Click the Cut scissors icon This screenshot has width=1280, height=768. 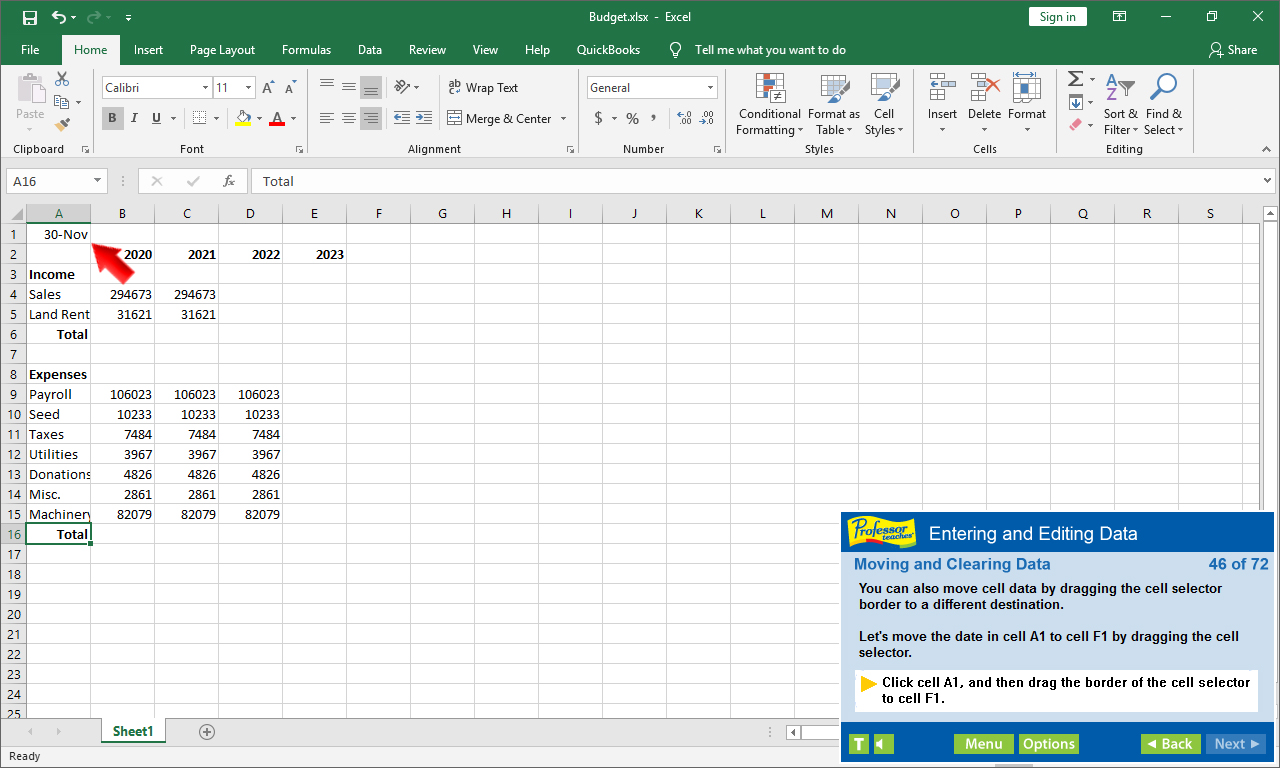pos(62,79)
